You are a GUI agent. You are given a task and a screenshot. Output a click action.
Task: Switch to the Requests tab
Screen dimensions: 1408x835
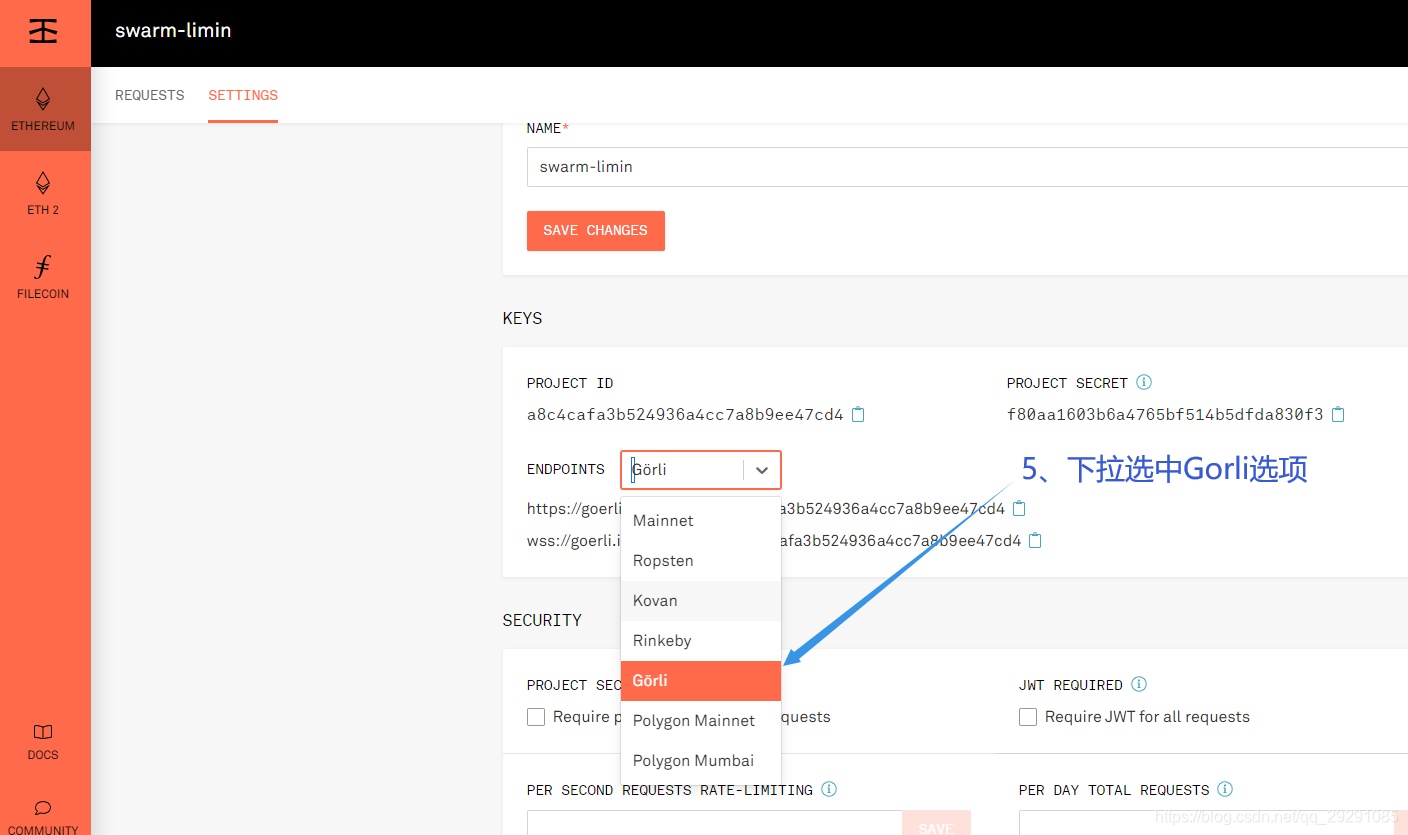point(150,95)
